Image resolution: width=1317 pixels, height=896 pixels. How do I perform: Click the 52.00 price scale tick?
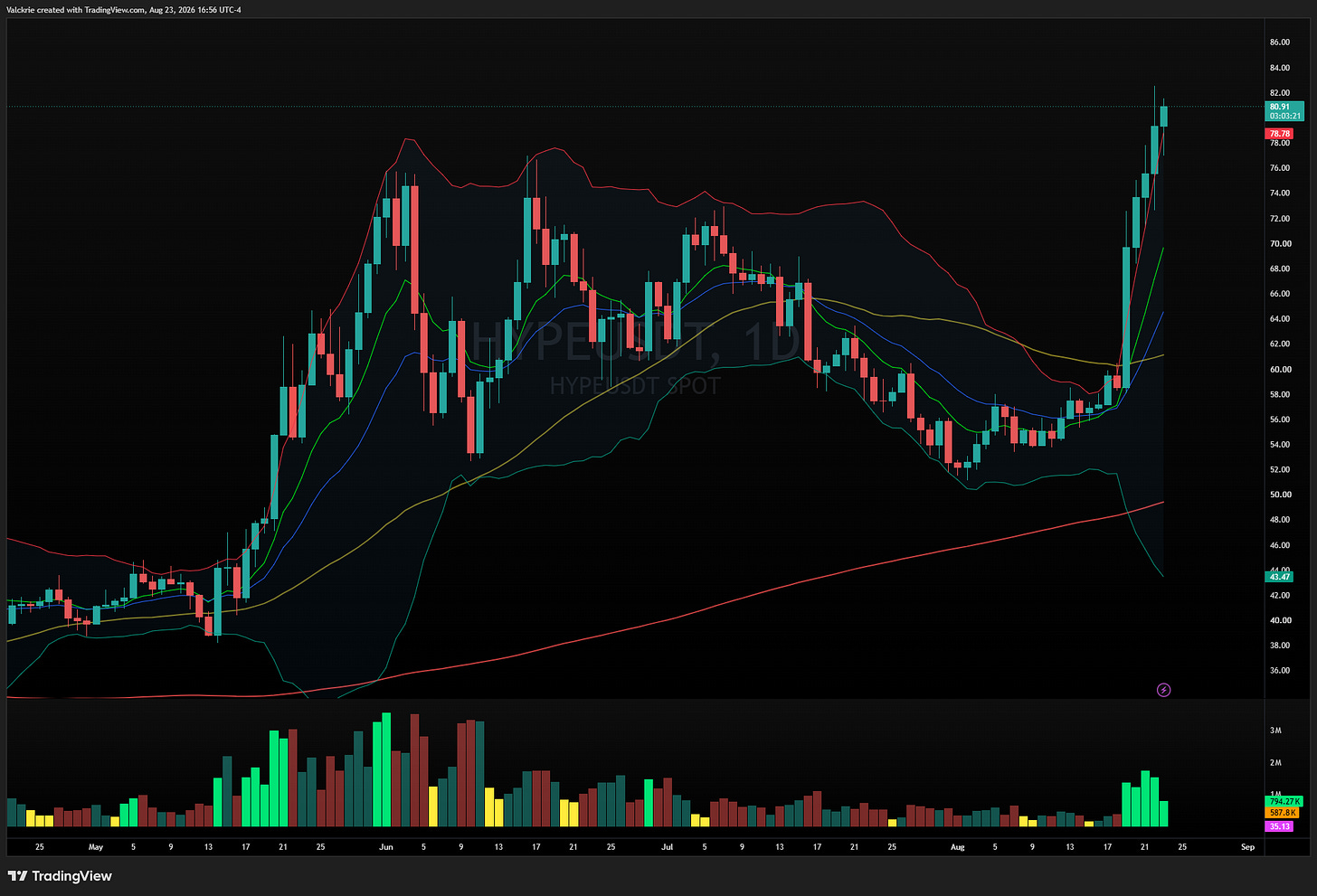(x=1280, y=470)
